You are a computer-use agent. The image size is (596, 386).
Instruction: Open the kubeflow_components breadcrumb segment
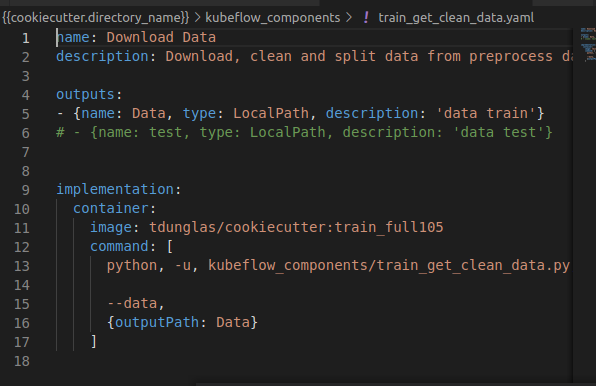coord(273,17)
